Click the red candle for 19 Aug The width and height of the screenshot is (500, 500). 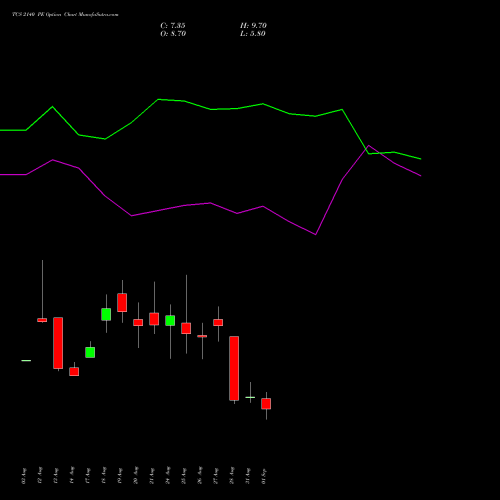coord(122,303)
